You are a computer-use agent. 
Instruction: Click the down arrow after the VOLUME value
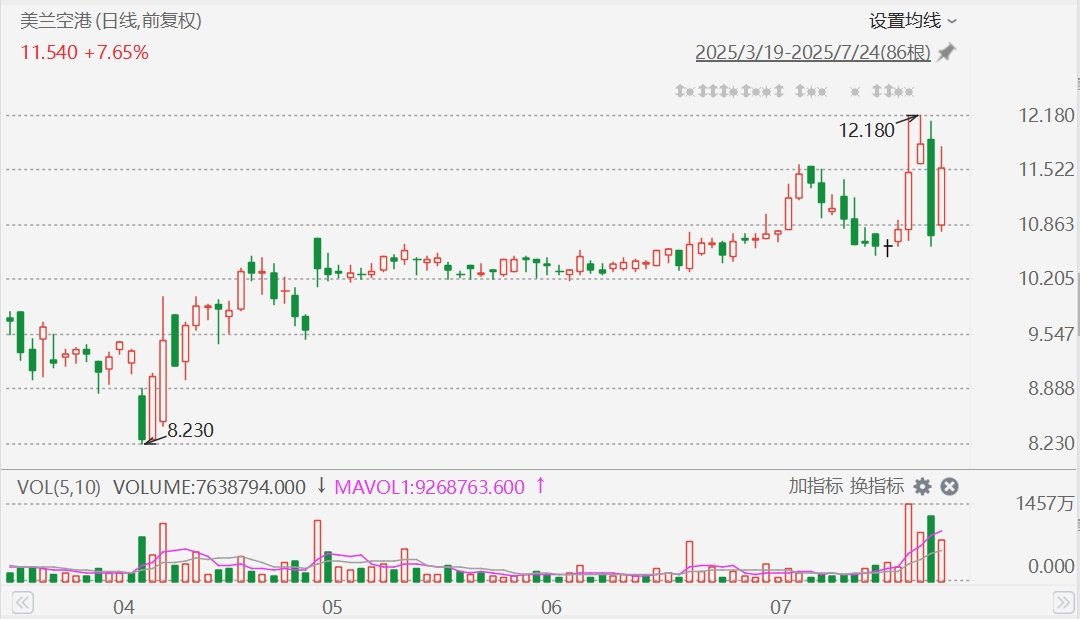pos(321,486)
